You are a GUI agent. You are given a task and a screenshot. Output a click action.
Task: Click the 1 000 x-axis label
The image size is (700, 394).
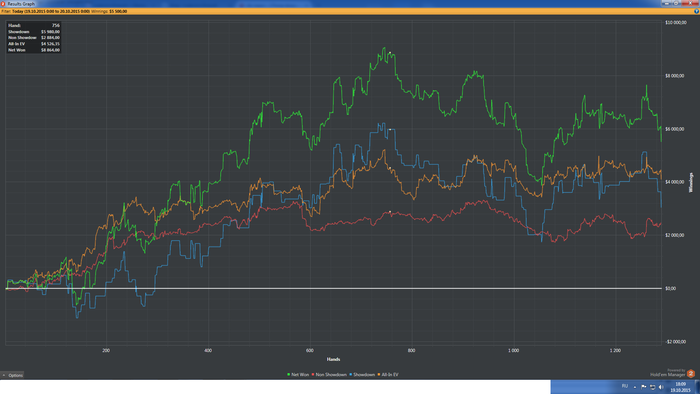513,351
